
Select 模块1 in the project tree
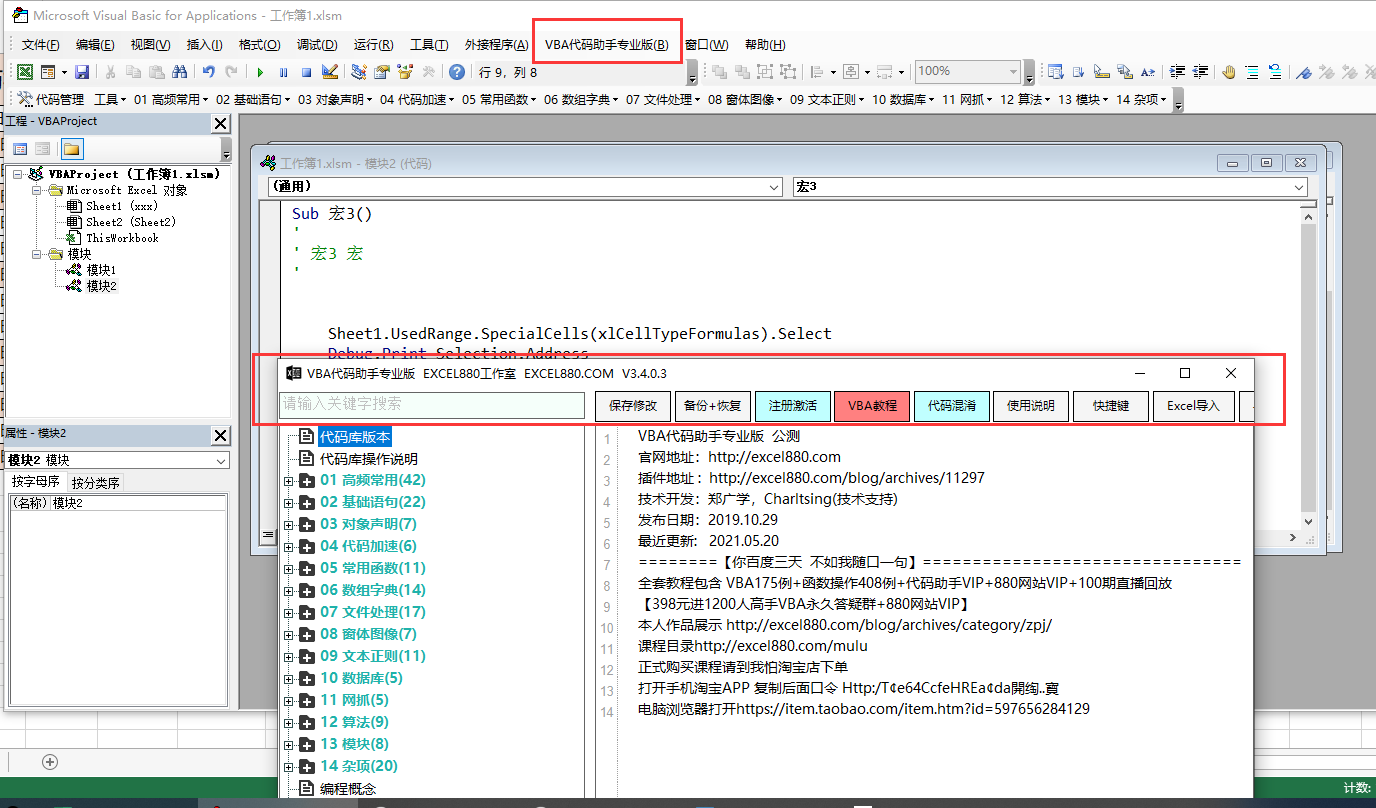coord(101,270)
